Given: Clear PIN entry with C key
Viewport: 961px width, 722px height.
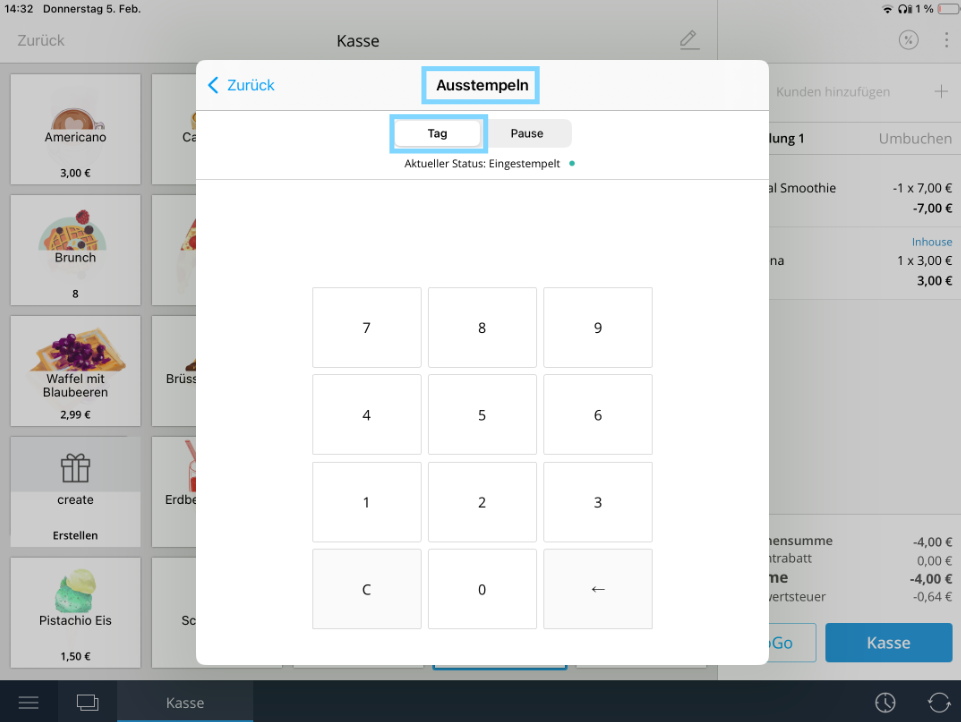Looking at the screenshot, I should (x=367, y=589).
